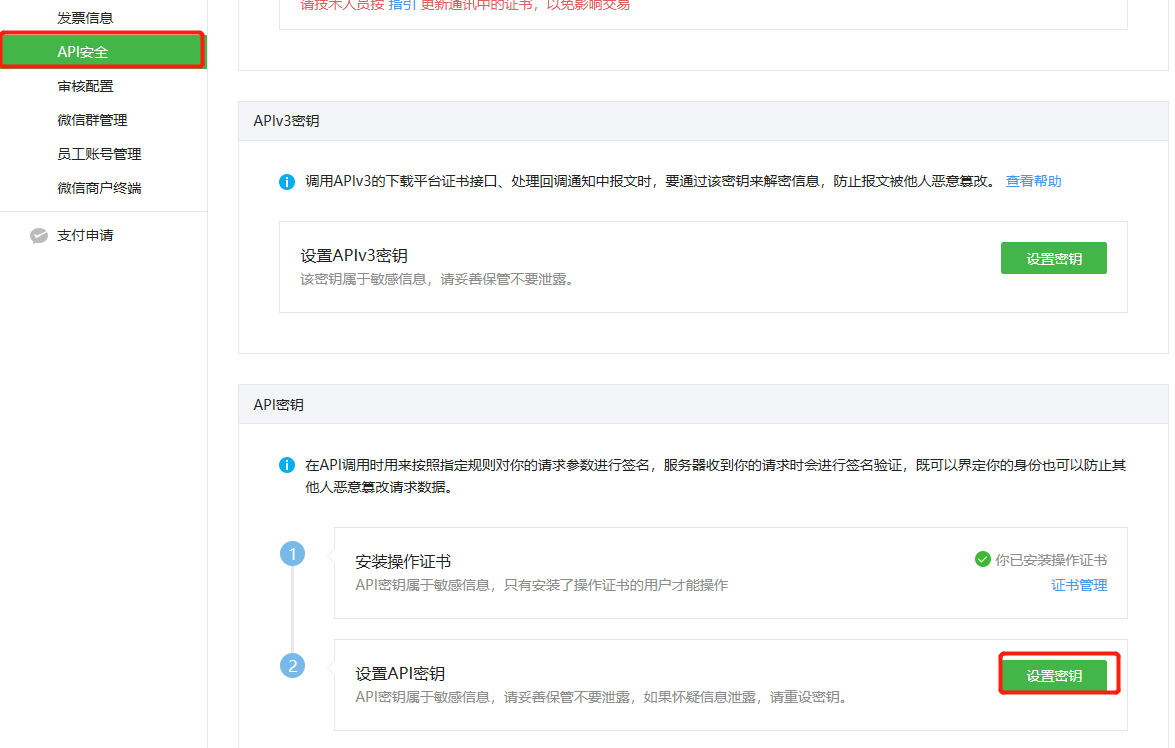Click the 设置API密钥 step title

coord(400,673)
